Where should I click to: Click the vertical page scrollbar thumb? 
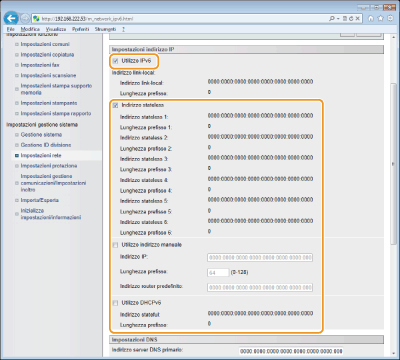393,163
